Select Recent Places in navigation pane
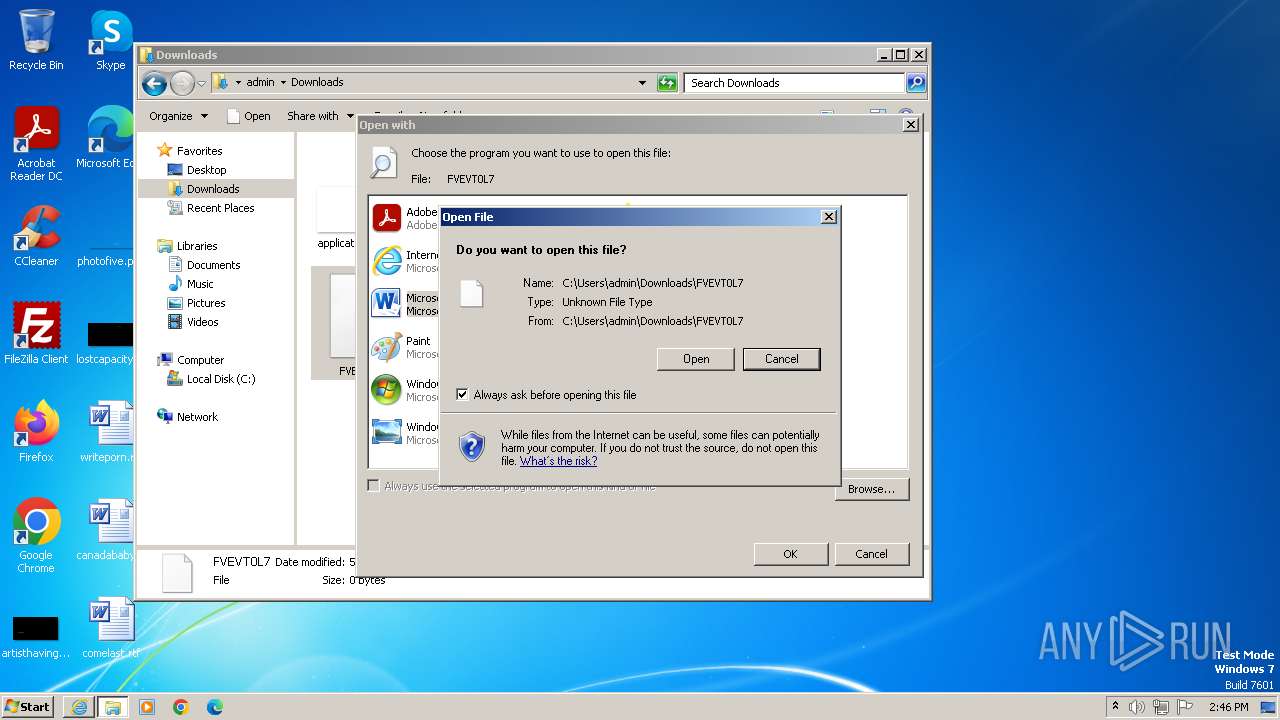 click(x=220, y=208)
